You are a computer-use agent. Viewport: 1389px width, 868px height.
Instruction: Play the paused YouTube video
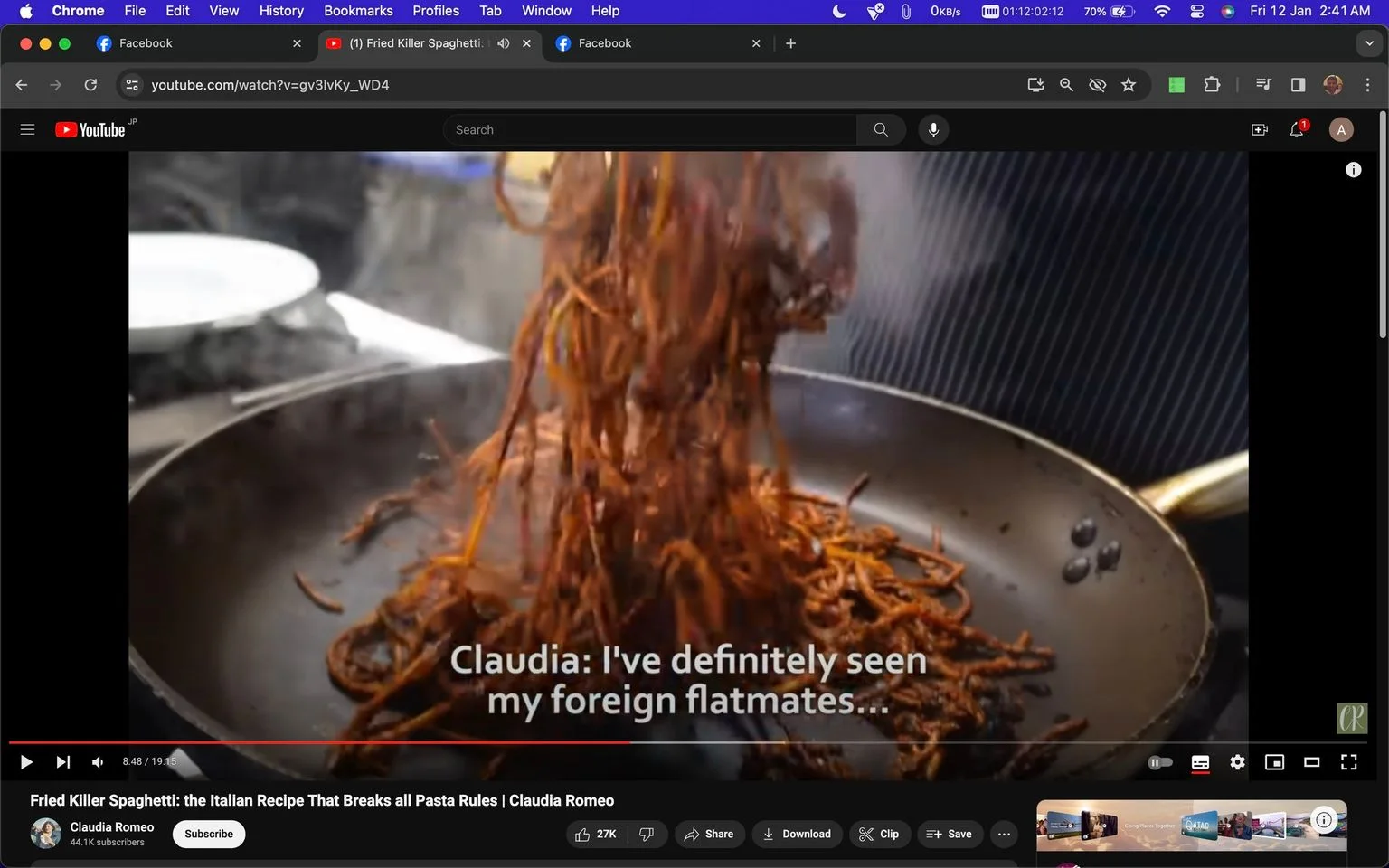(26, 762)
